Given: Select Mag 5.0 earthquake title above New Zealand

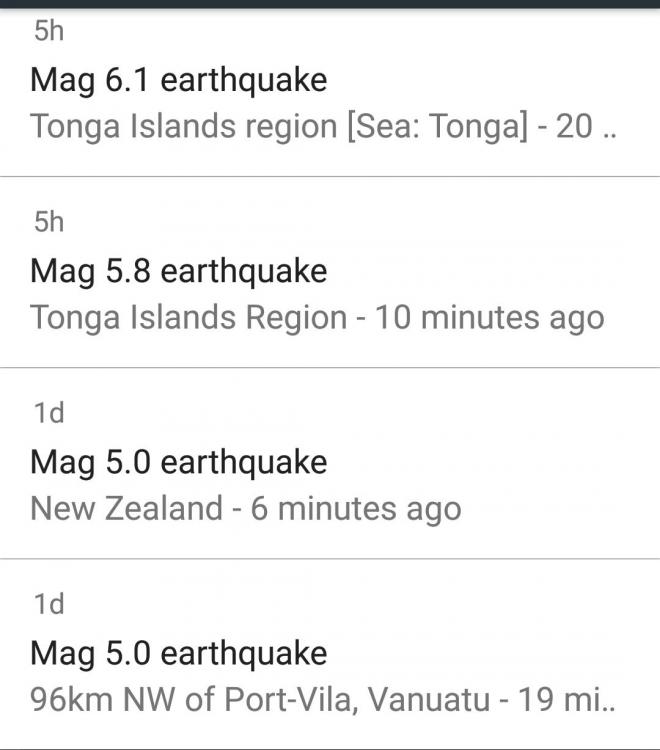Looking at the screenshot, I should point(179,462).
